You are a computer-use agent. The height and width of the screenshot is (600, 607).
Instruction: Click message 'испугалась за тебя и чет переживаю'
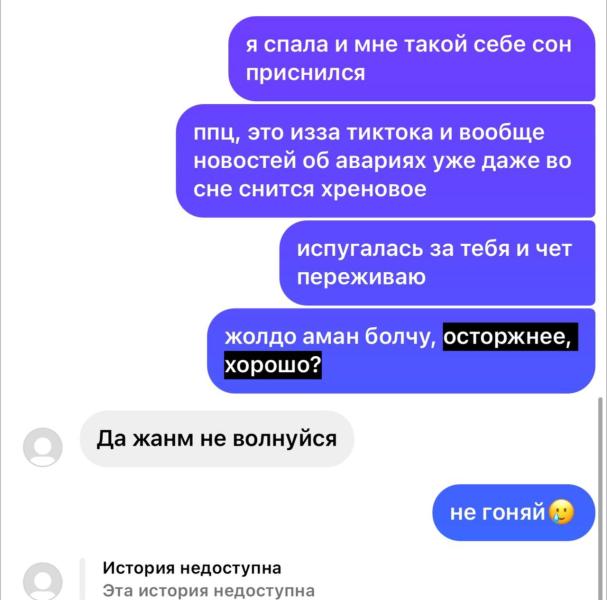tap(437, 263)
